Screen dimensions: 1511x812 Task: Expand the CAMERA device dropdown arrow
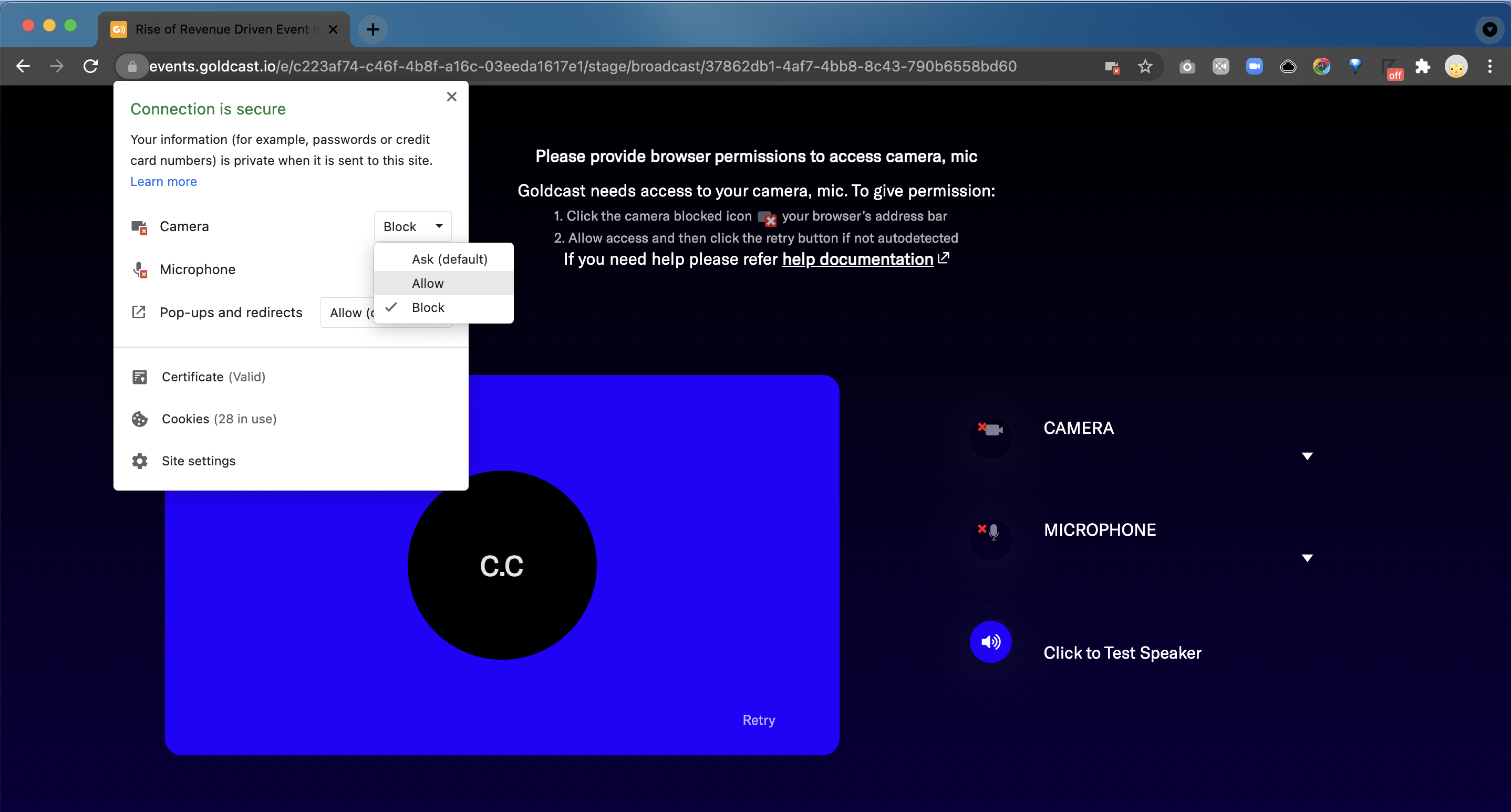[x=1307, y=456]
